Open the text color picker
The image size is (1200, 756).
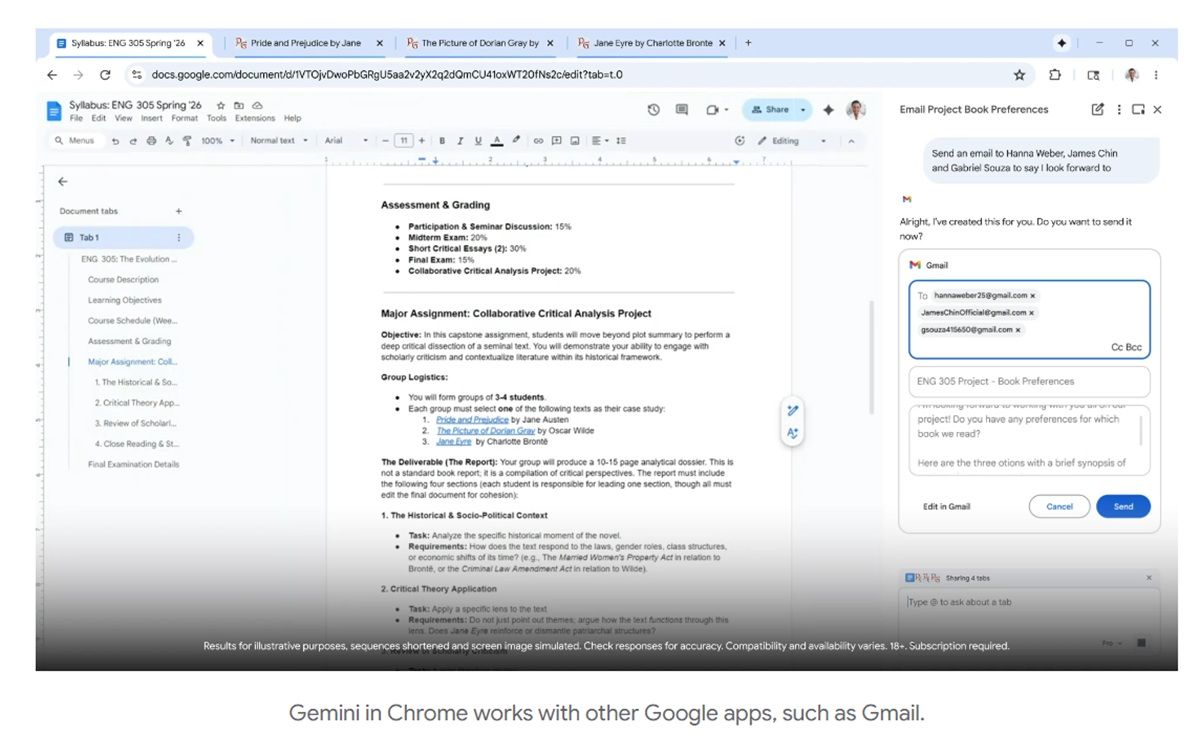click(x=497, y=141)
